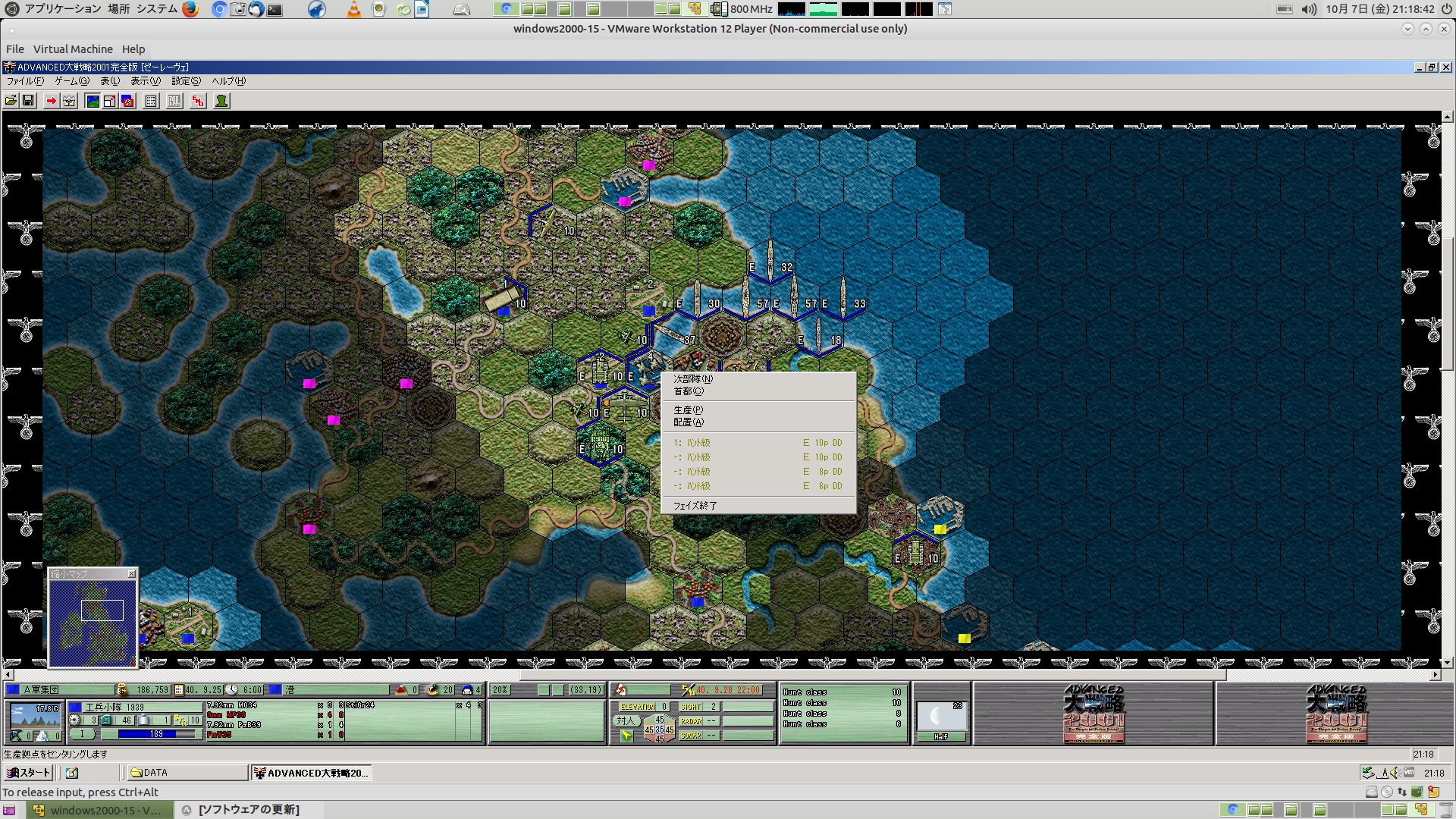Click the ソフトウェアの更新 taskbar item
This screenshot has height=819, width=1456.
(x=249, y=810)
